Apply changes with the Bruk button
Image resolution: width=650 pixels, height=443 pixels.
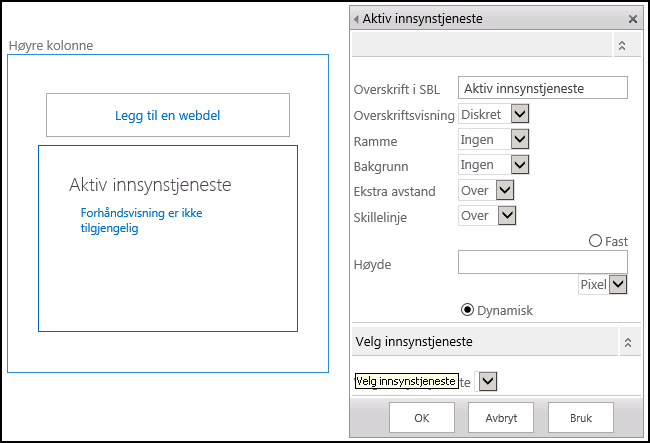[x=581, y=418]
